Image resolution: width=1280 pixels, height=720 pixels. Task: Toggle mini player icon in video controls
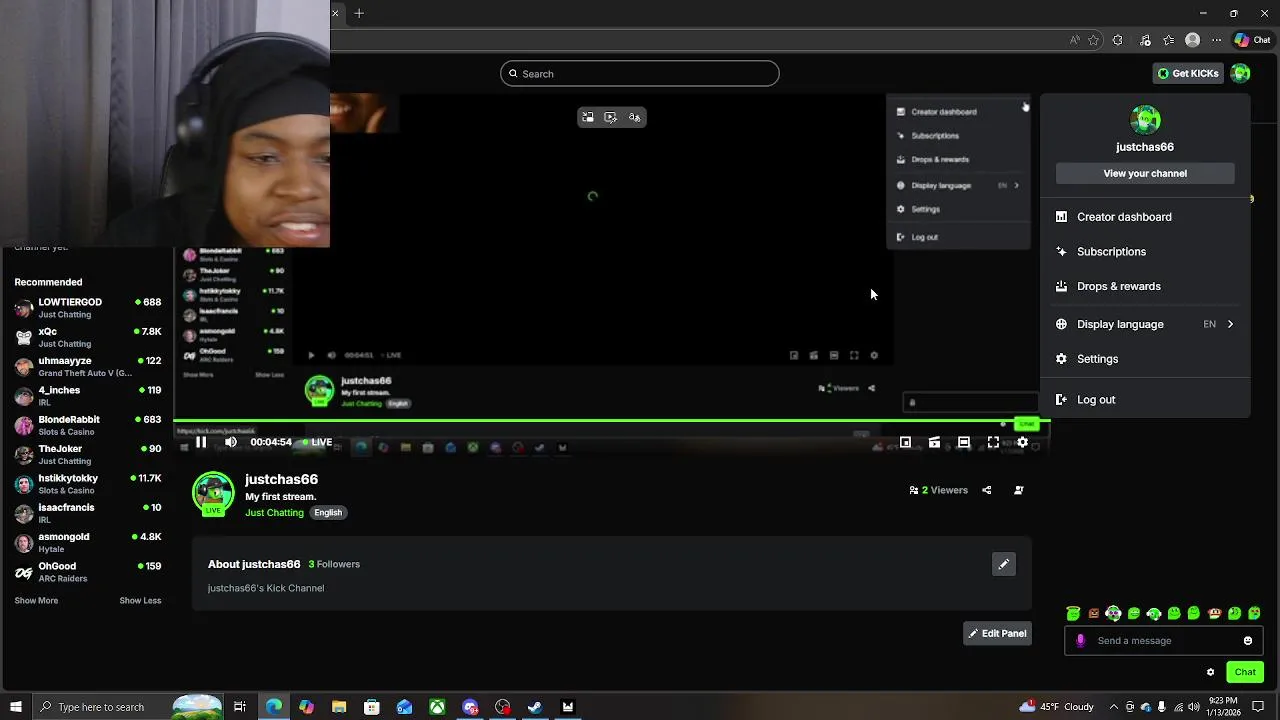click(905, 442)
